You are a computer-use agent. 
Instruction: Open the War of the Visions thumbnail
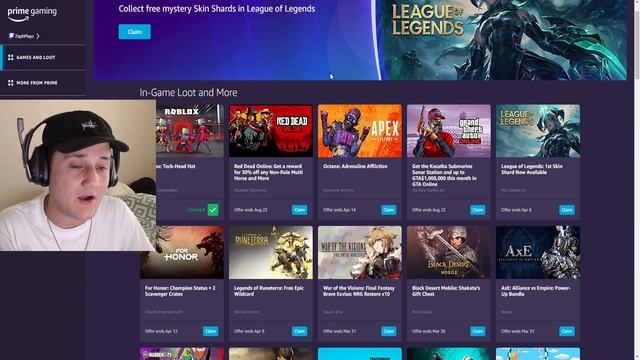360,253
